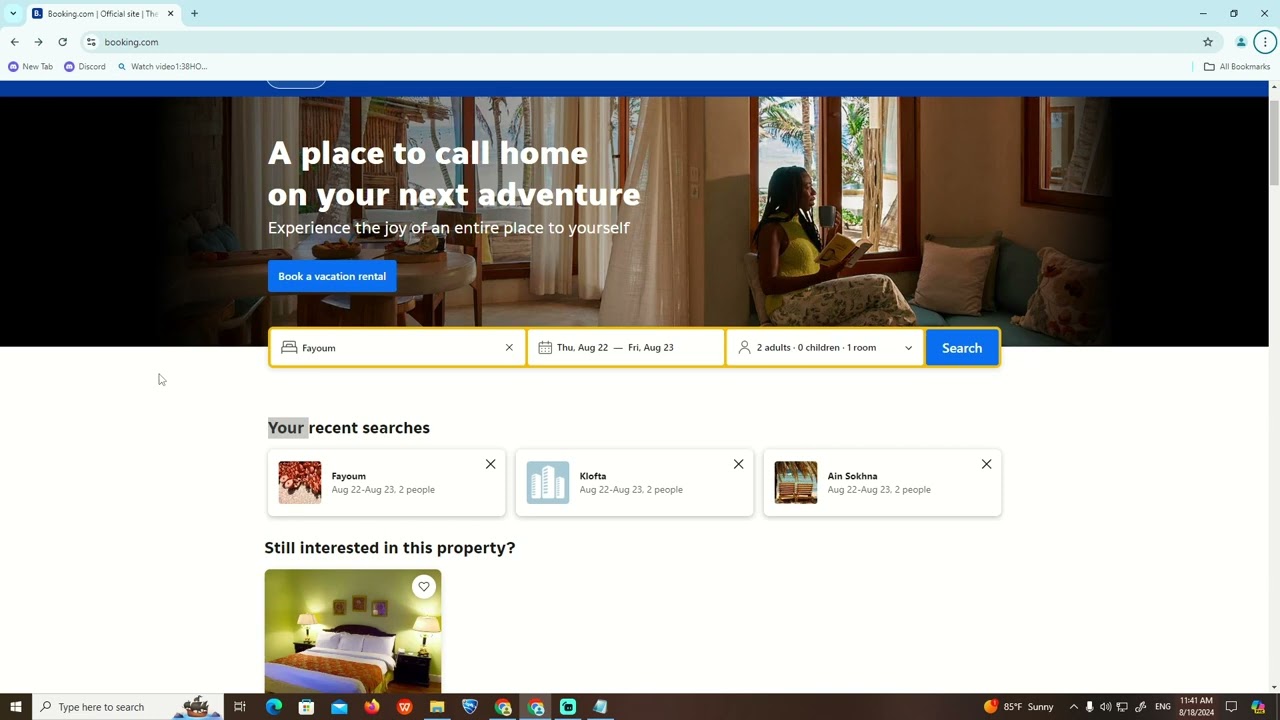The width and height of the screenshot is (1280, 720).
Task: Save property with heart icon
Action: point(424,587)
